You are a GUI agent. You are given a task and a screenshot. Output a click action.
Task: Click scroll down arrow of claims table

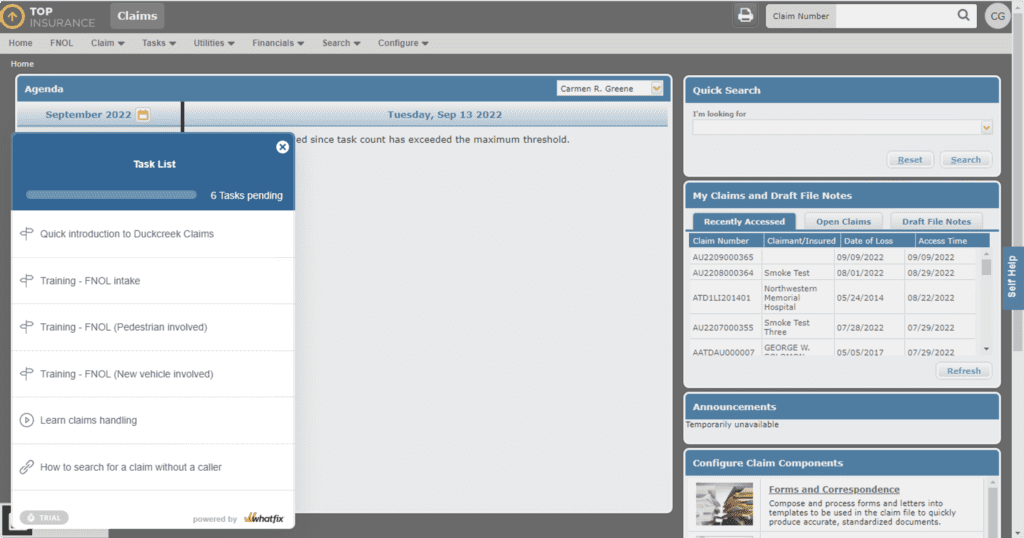[x=986, y=349]
